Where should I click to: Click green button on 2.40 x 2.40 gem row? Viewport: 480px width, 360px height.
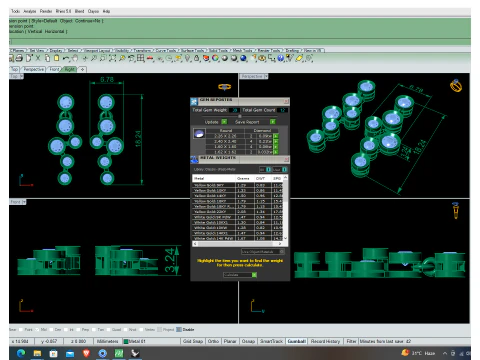pos(276,142)
